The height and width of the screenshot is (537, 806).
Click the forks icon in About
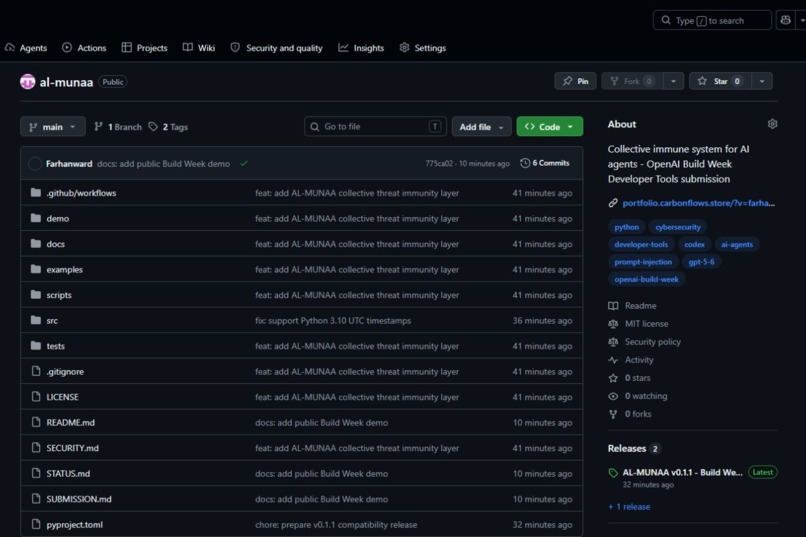613,414
